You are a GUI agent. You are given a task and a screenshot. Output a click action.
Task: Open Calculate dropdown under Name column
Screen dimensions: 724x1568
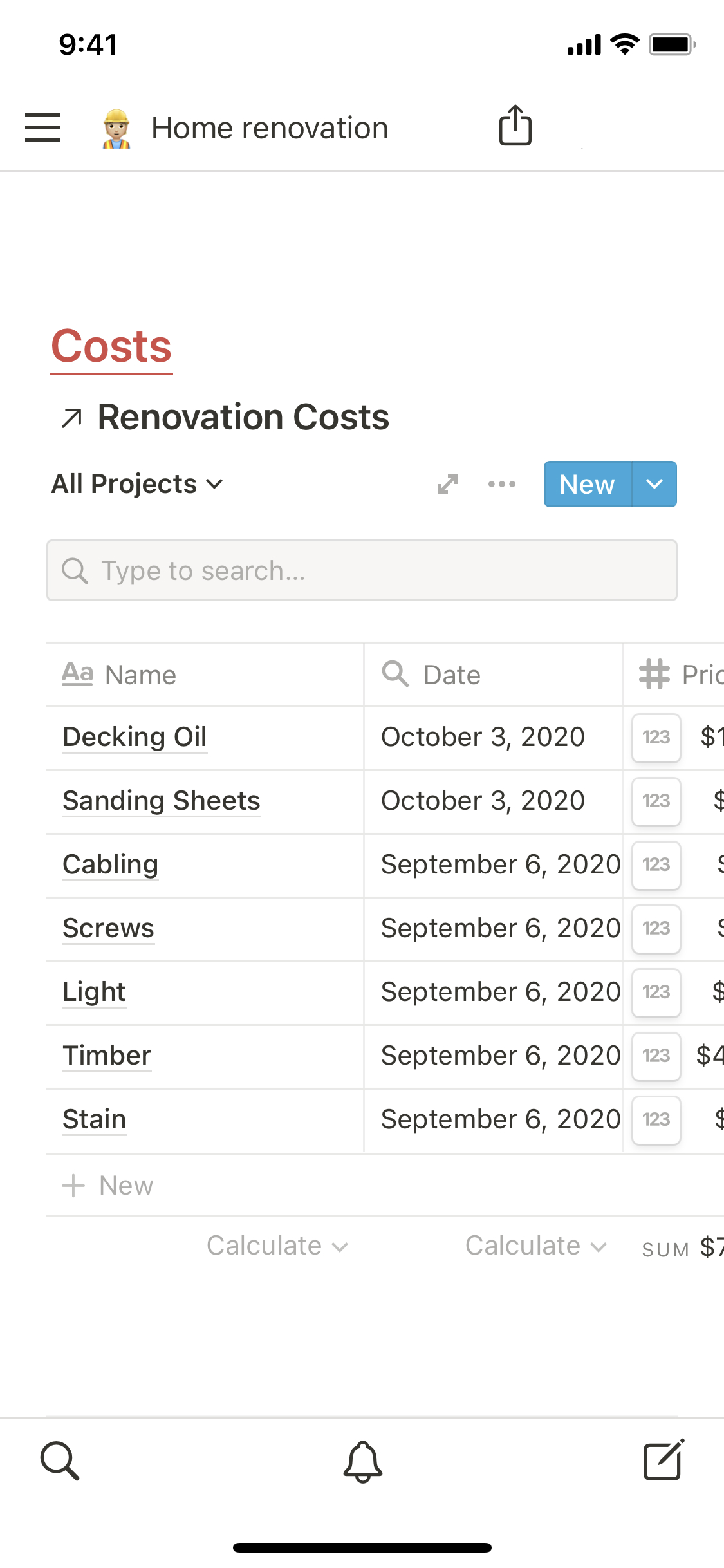[277, 1246]
